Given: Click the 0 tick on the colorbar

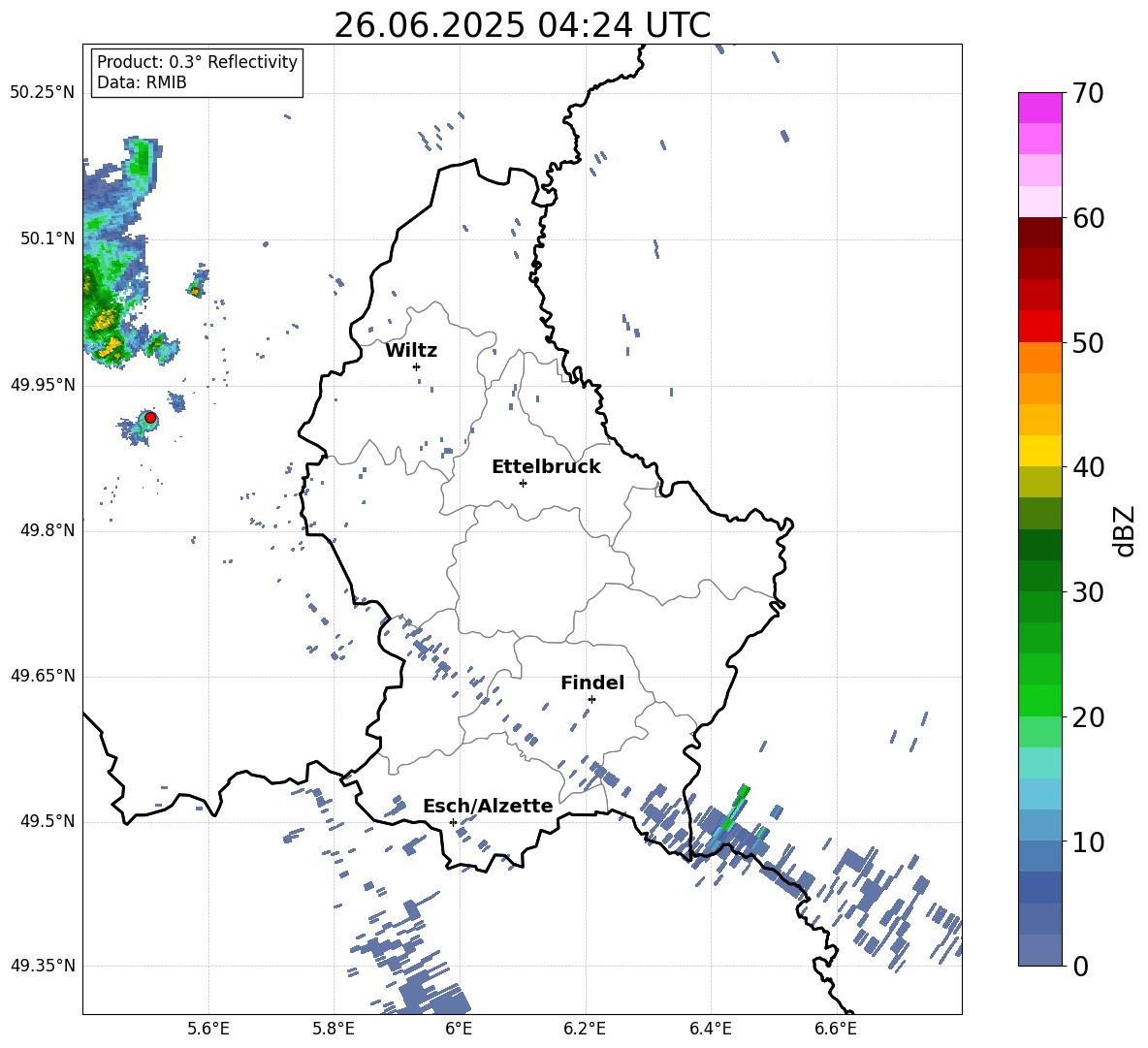Looking at the screenshot, I should (x=1081, y=966).
